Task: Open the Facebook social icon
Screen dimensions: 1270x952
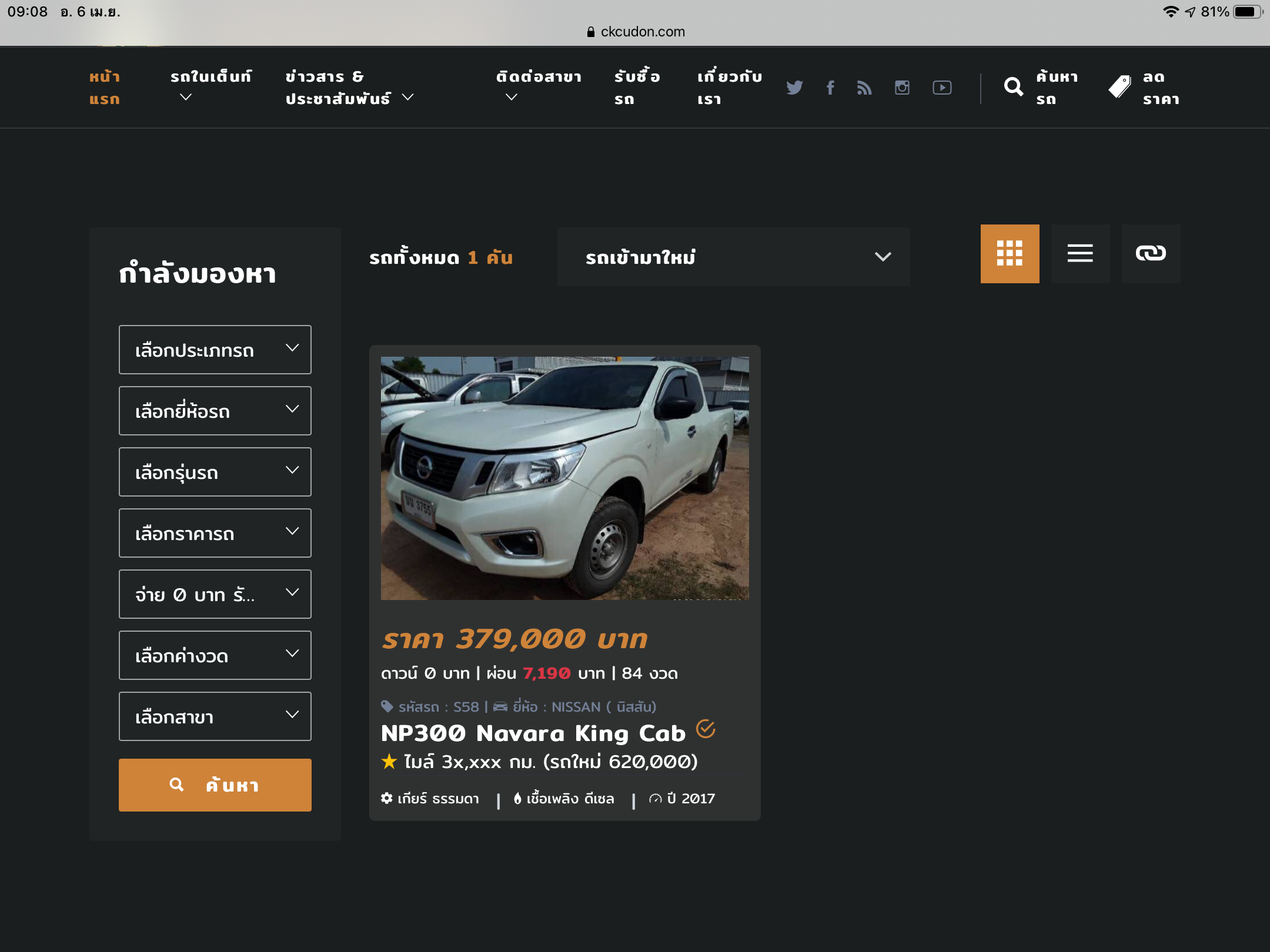Action: [830, 88]
